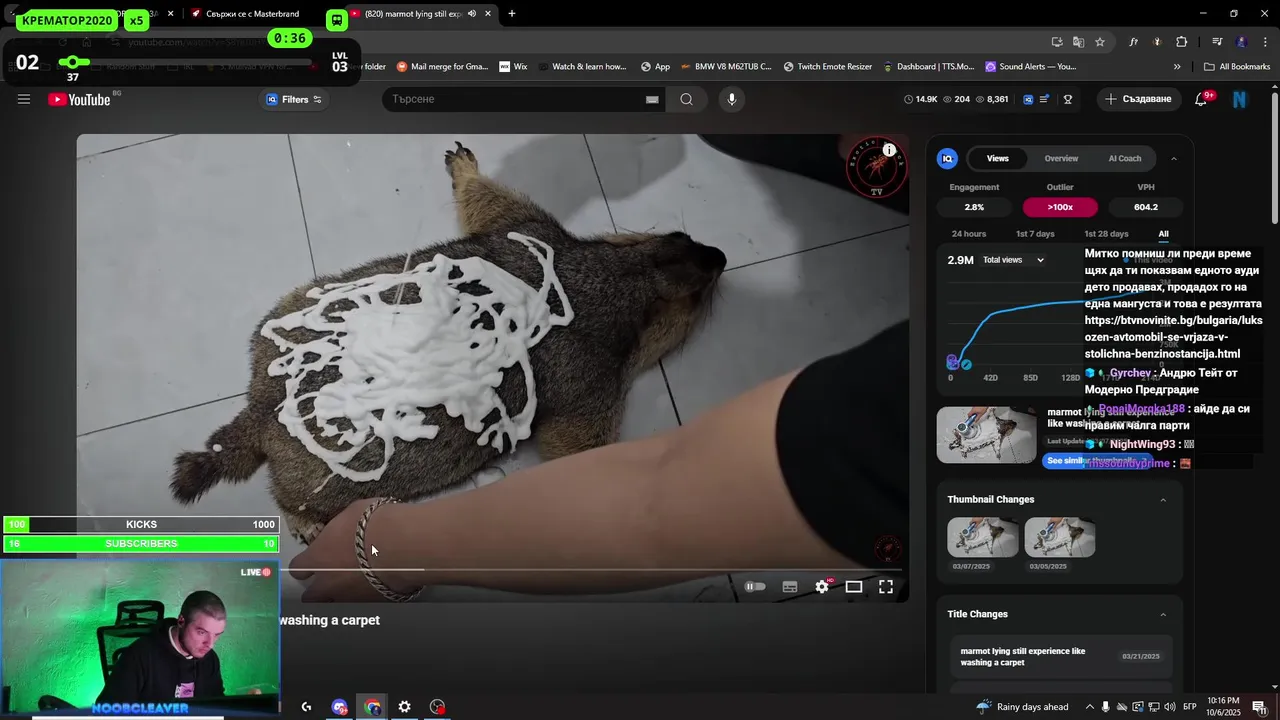Open Dashboard TTS.Mo bookmark
Image resolution: width=1280 pixels, height=720 pixels.
point(929,67)
